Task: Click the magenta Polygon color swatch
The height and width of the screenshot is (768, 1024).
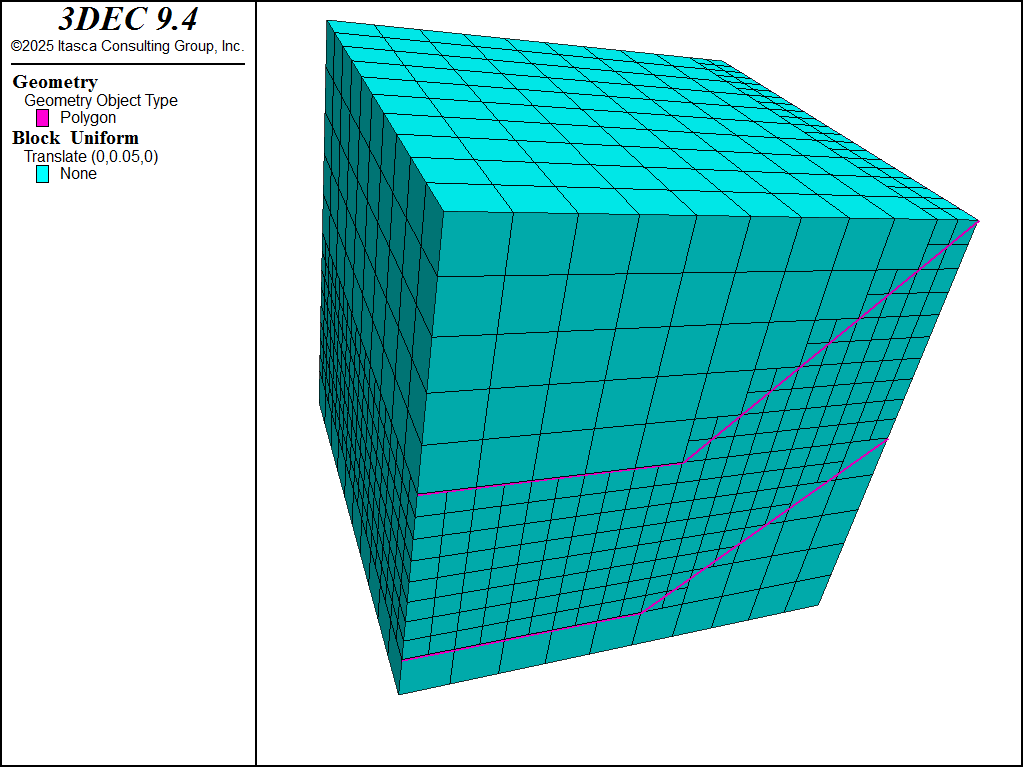Action: [43, 118]
